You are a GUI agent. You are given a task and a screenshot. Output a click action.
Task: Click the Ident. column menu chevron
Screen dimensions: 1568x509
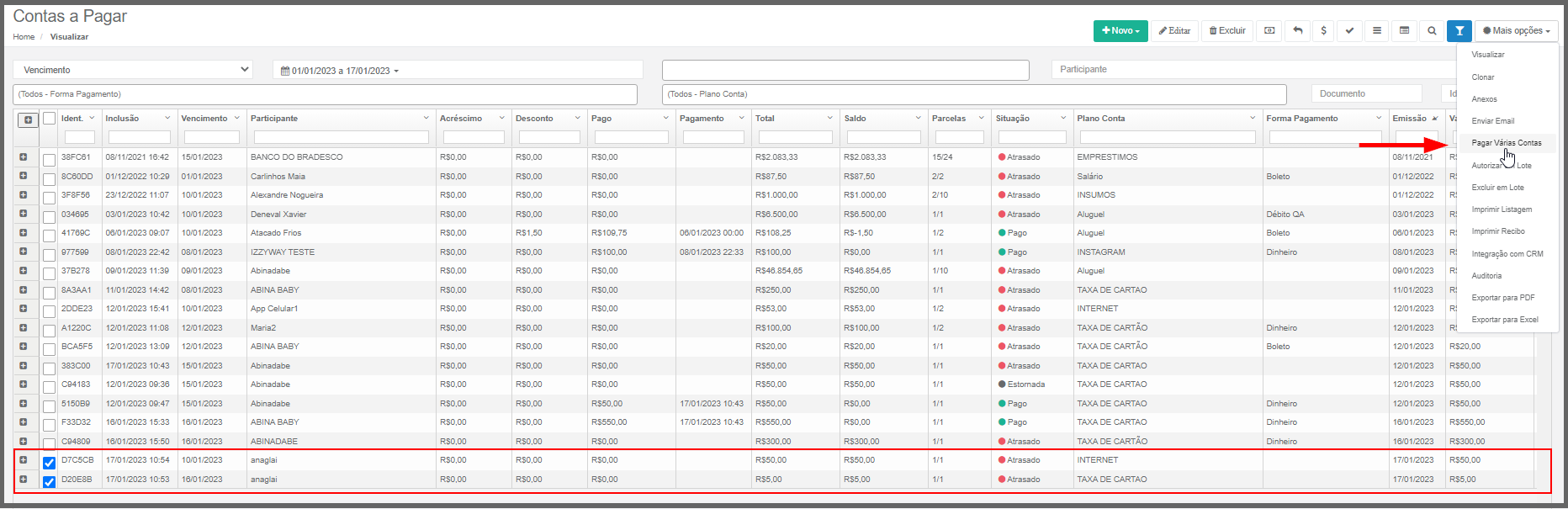(x=92, y=119)
